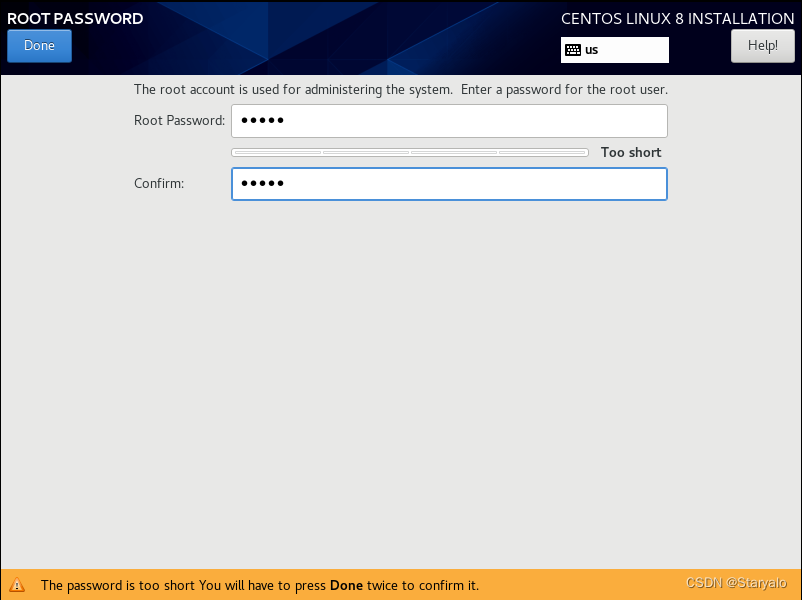This screenshot has height=600, width=802.
Task: Click the password too short warning message
Action: pos(260,585)
